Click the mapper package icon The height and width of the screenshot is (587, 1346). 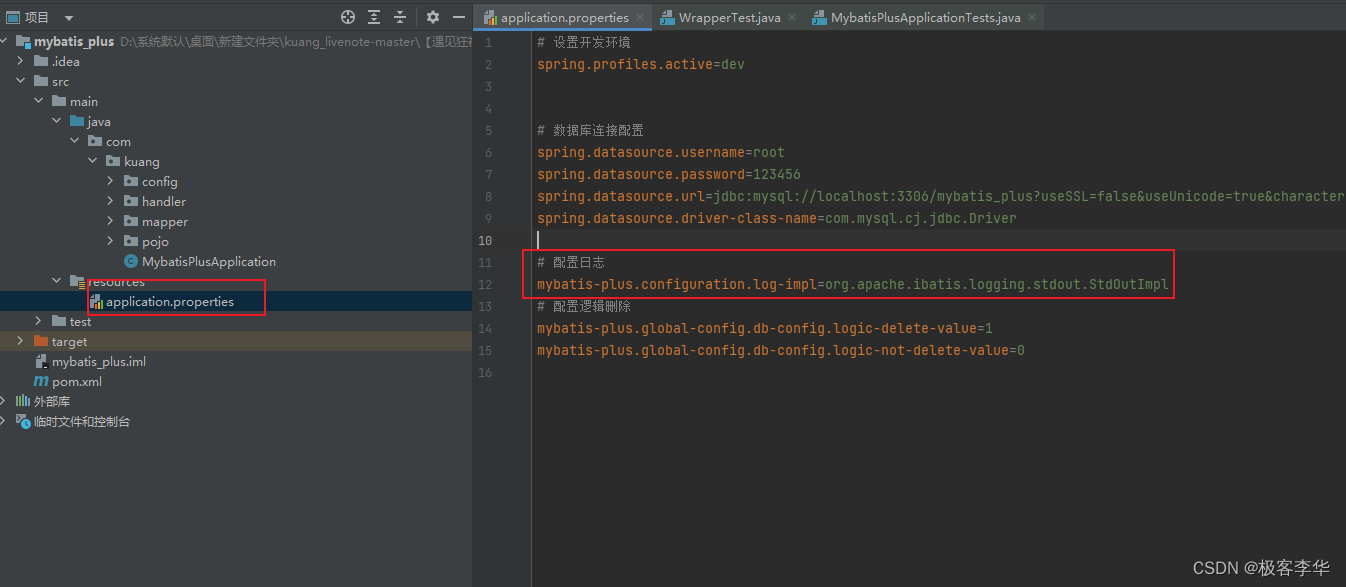click(x=131, y=221)
